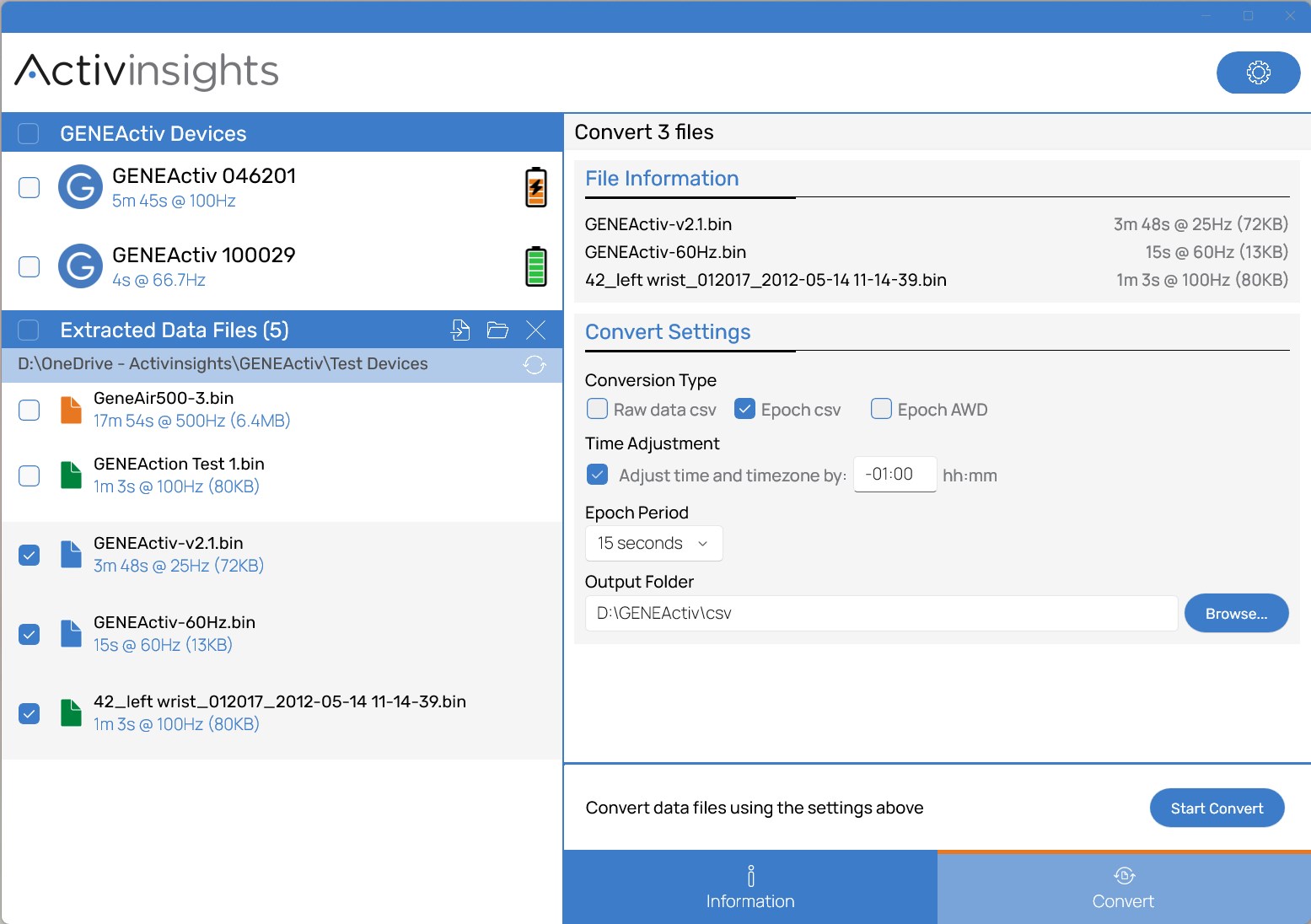Image resolution: width=1311 pixels, height=924 pixels.
Task: Open a folder of extracted data files
Action: coord(497,330)
